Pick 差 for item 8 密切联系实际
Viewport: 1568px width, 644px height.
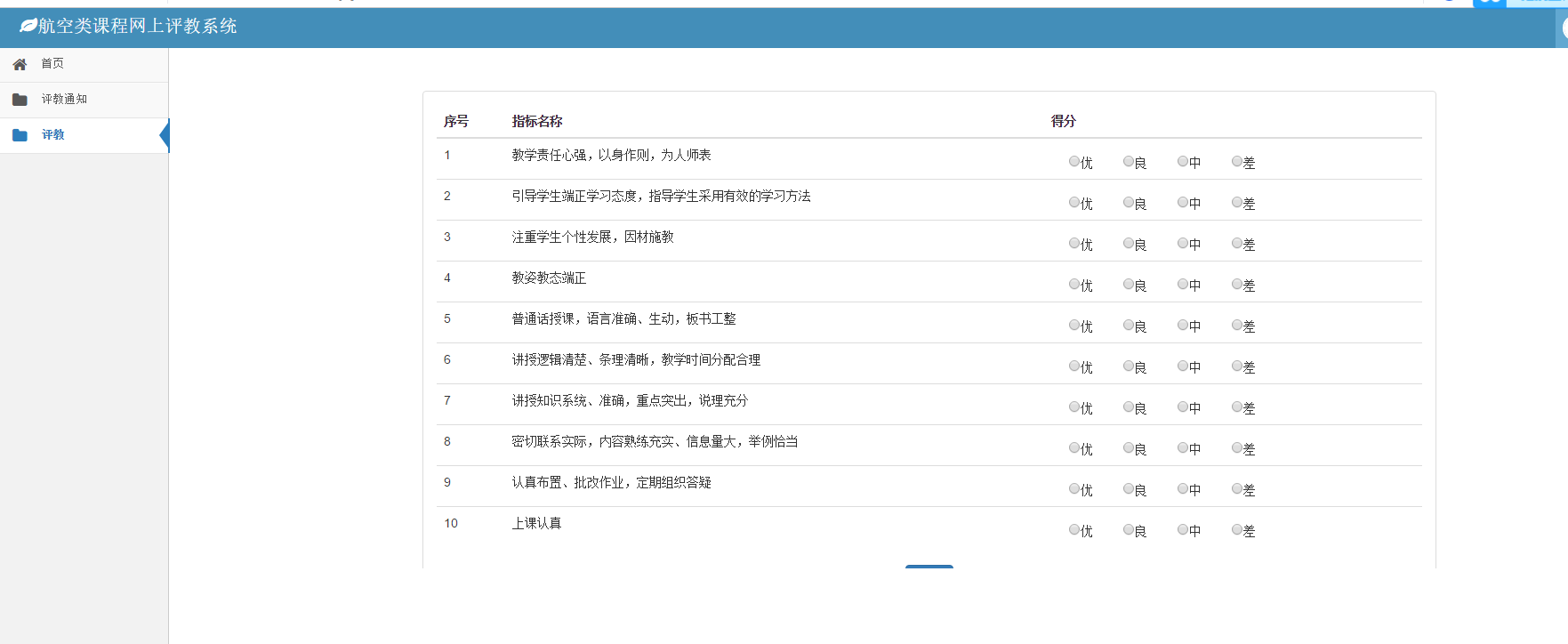pos(1237,448)
